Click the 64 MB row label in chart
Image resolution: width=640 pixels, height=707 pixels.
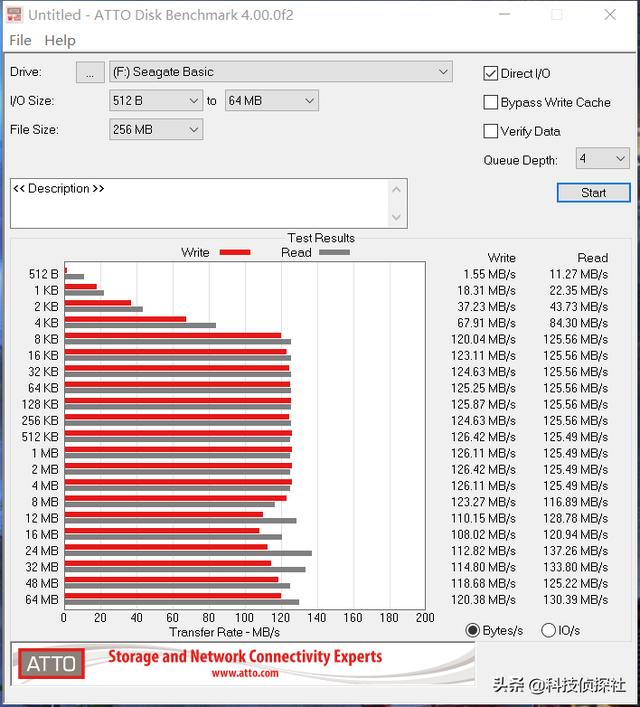point(41,599)
